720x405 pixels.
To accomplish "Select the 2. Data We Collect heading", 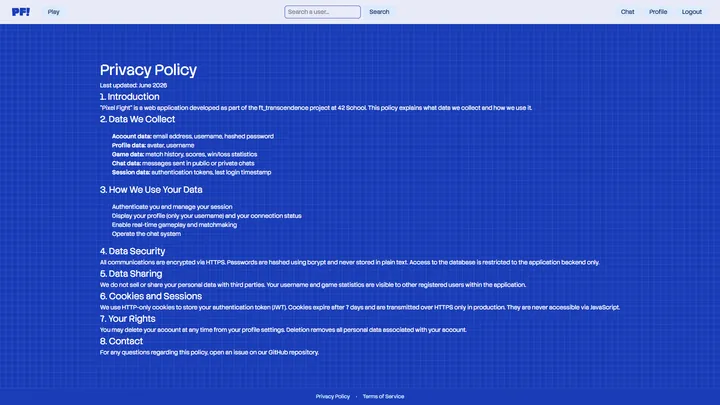I will pyautogui.click(x=137, y=119).
